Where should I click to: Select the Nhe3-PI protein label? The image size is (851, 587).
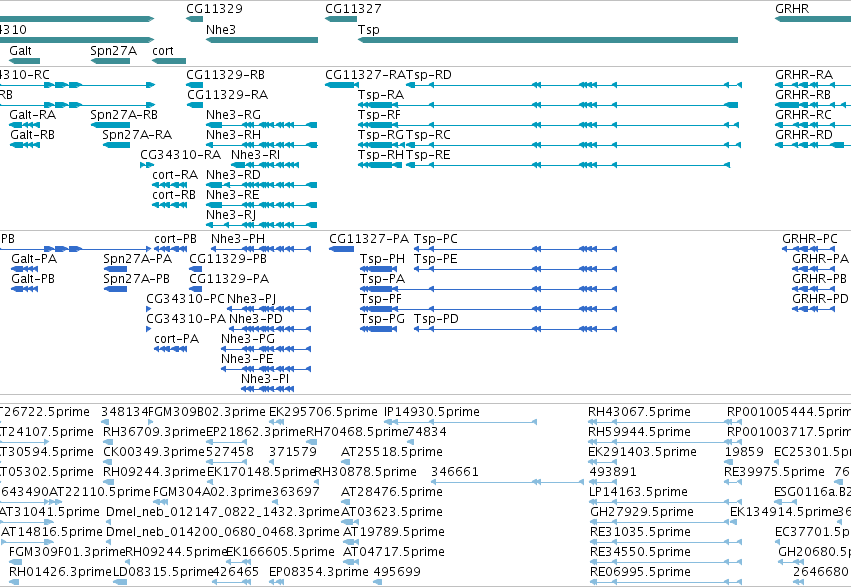tap(265, 379)
